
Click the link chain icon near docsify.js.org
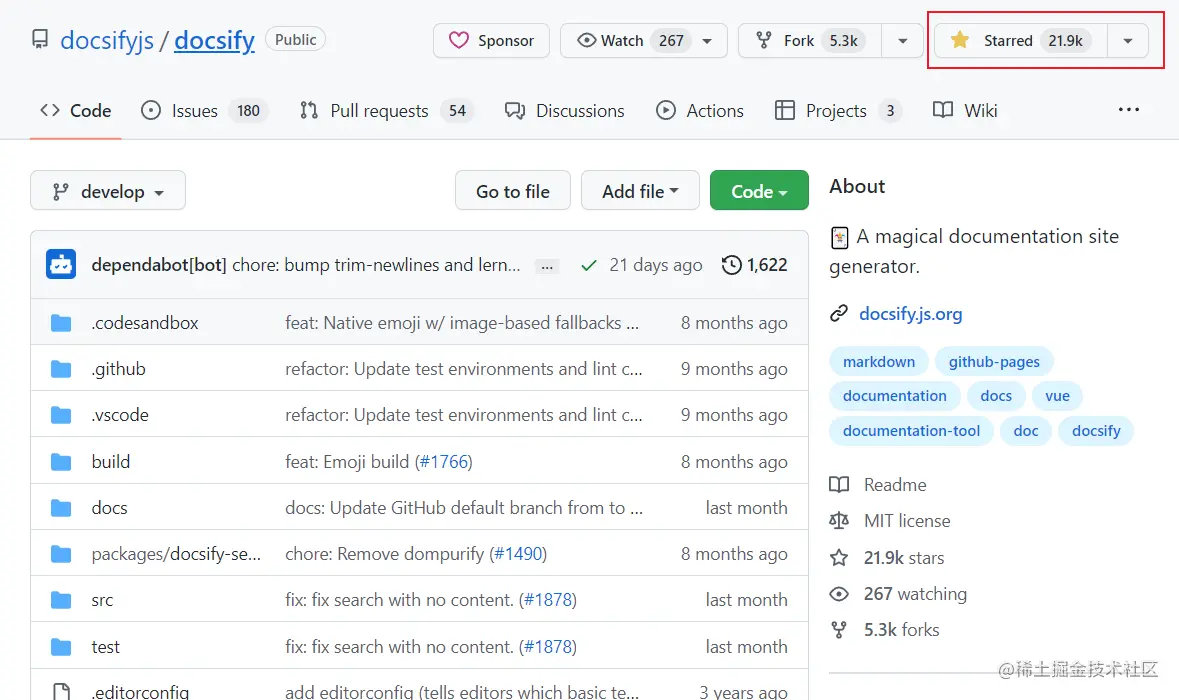[838, 314]
